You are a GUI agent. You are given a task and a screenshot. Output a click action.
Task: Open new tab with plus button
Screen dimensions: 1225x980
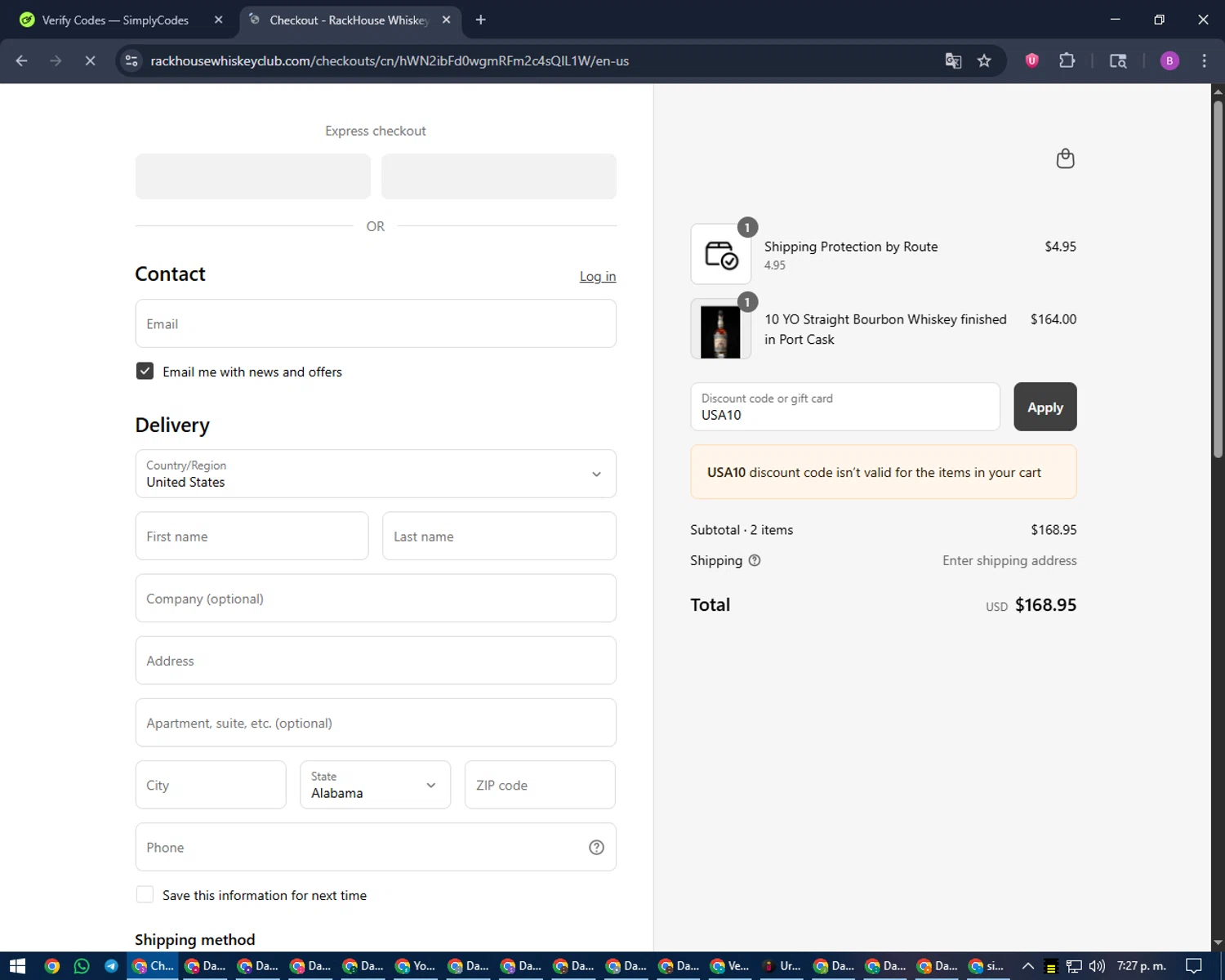(481, 20)
